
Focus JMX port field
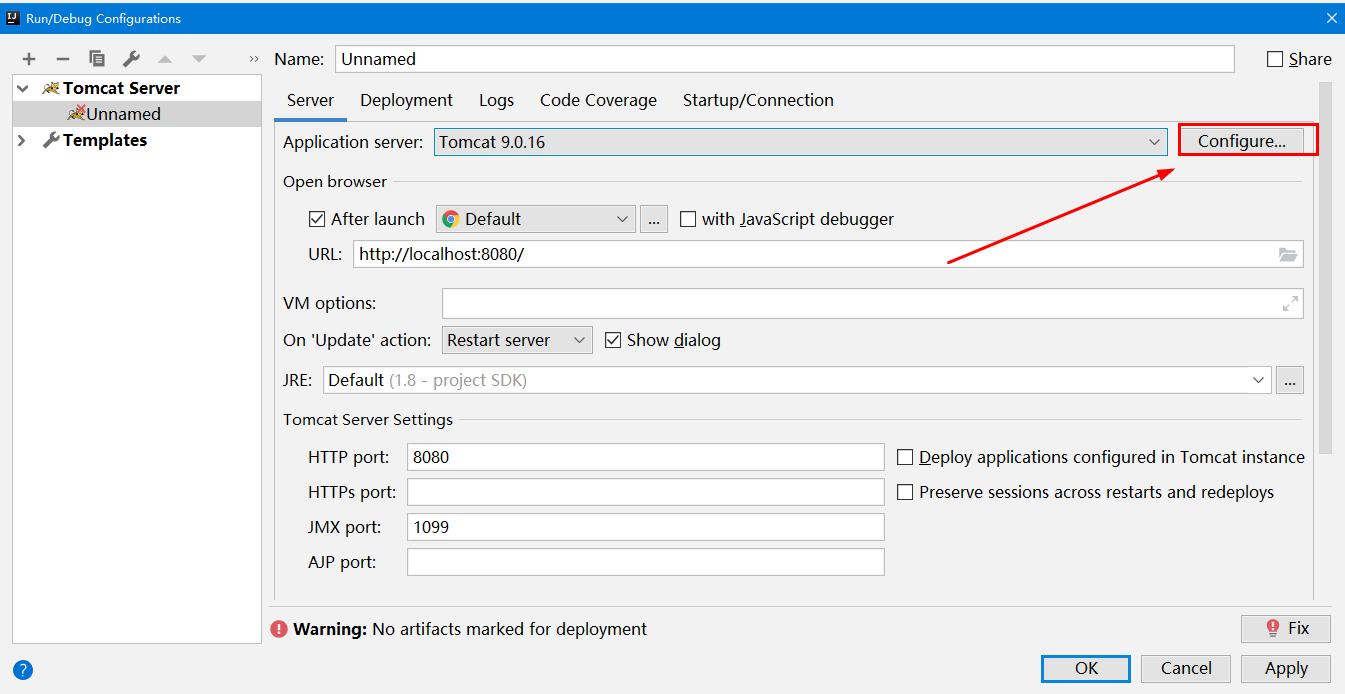646,527
